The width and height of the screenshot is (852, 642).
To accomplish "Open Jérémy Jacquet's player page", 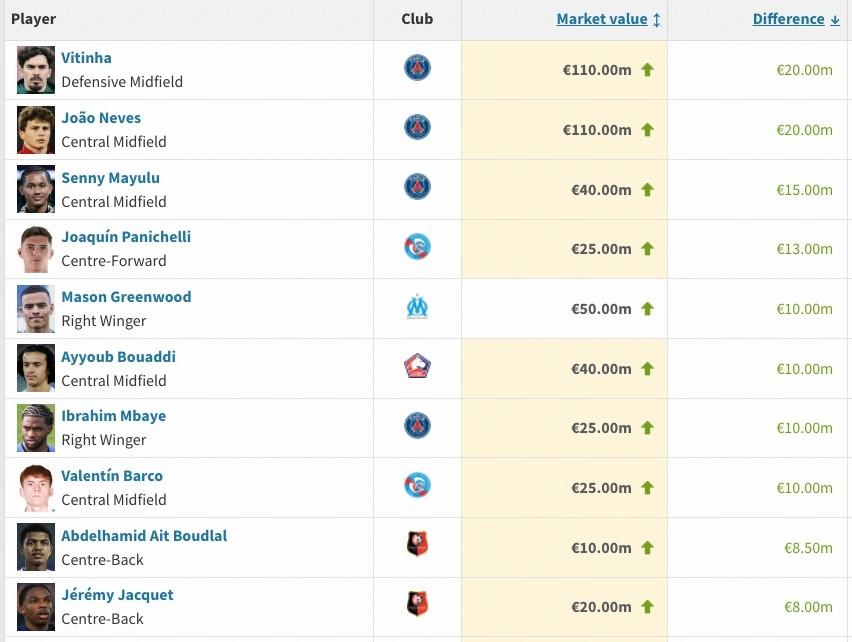I will tap(117, 595).
